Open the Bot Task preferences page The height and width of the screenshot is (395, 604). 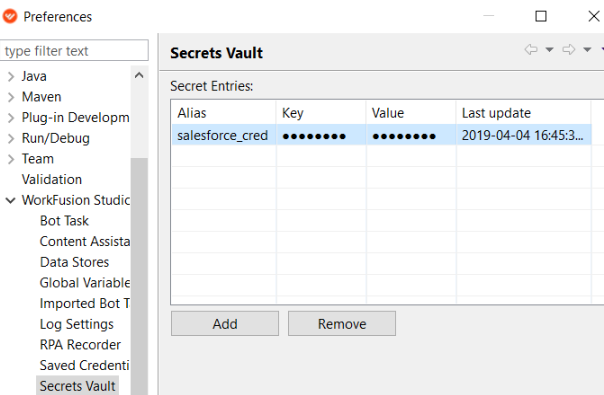coord(64,221)
